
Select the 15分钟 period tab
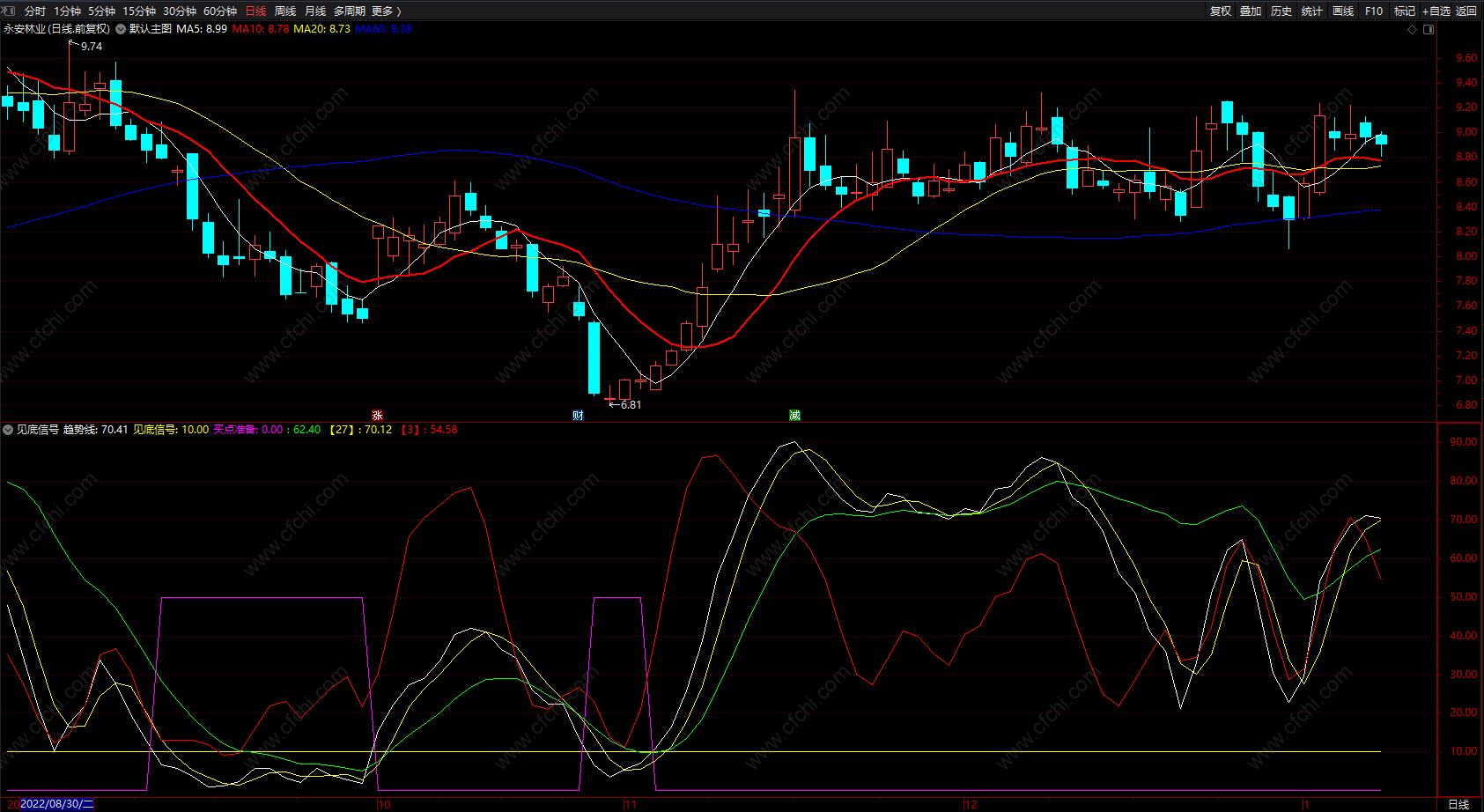click(x=139, y=11)
